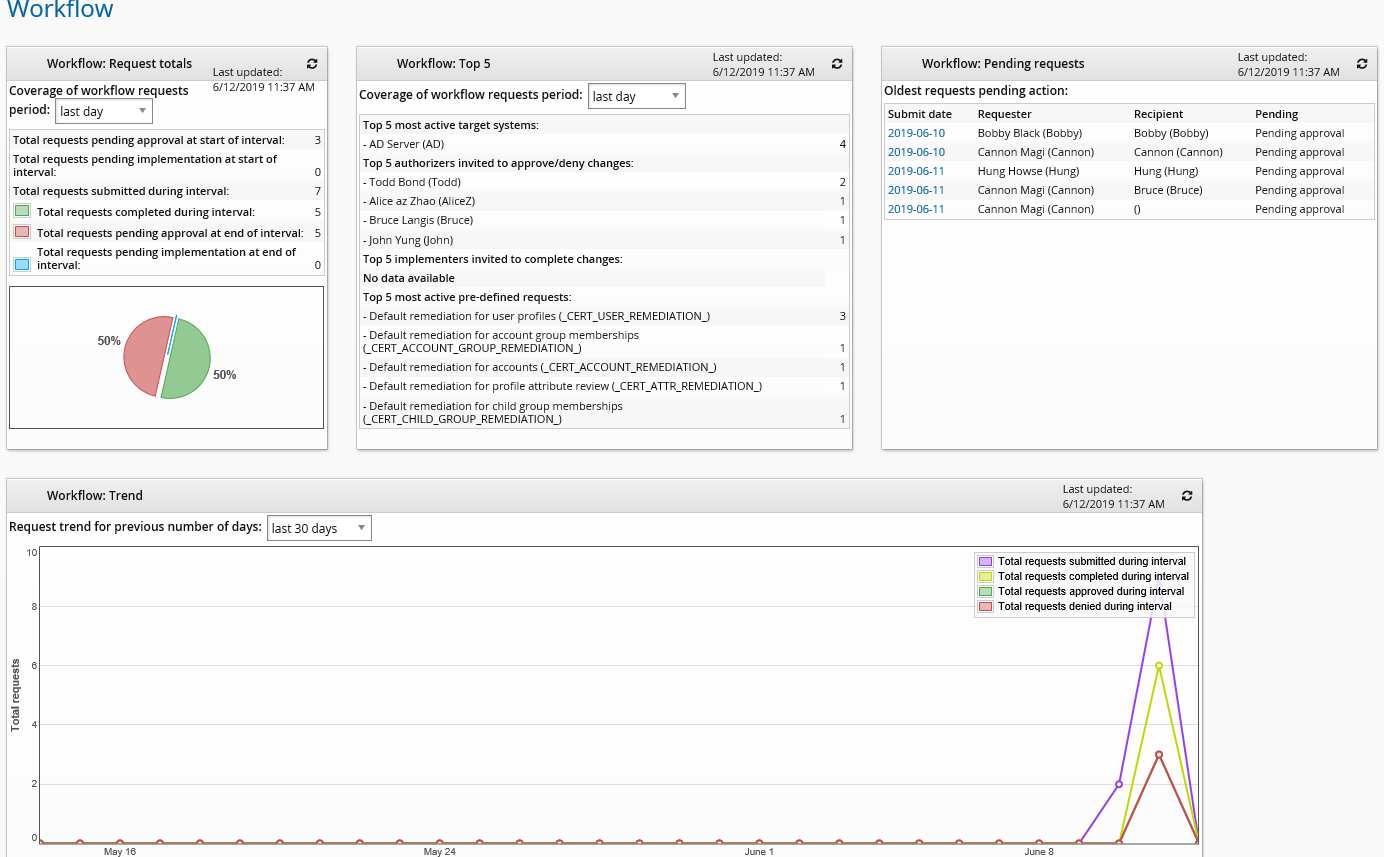Image resolution: width=1384 pixels, height=857 pixels.
Task: Refresh the Workflow: Request totals panel
Action: [x=311, y=63]
